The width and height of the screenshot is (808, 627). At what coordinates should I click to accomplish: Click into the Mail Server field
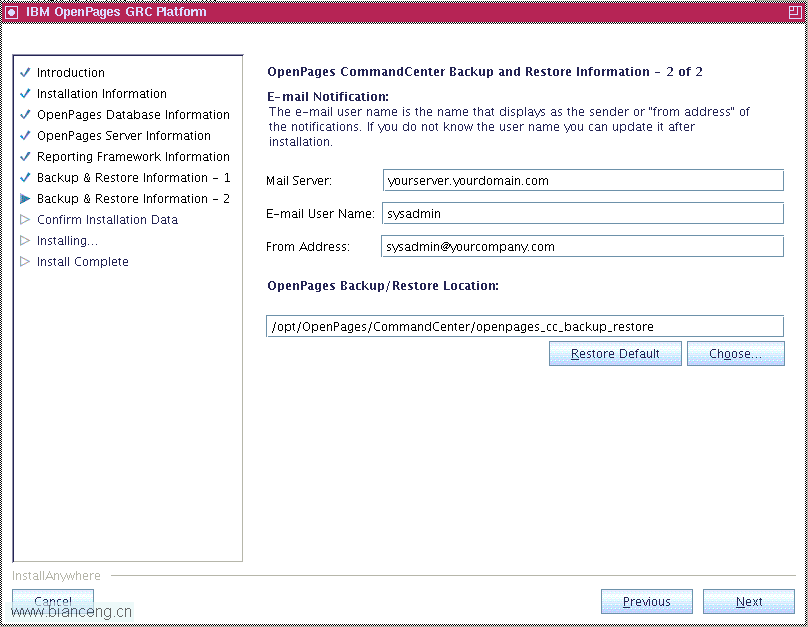583,180
